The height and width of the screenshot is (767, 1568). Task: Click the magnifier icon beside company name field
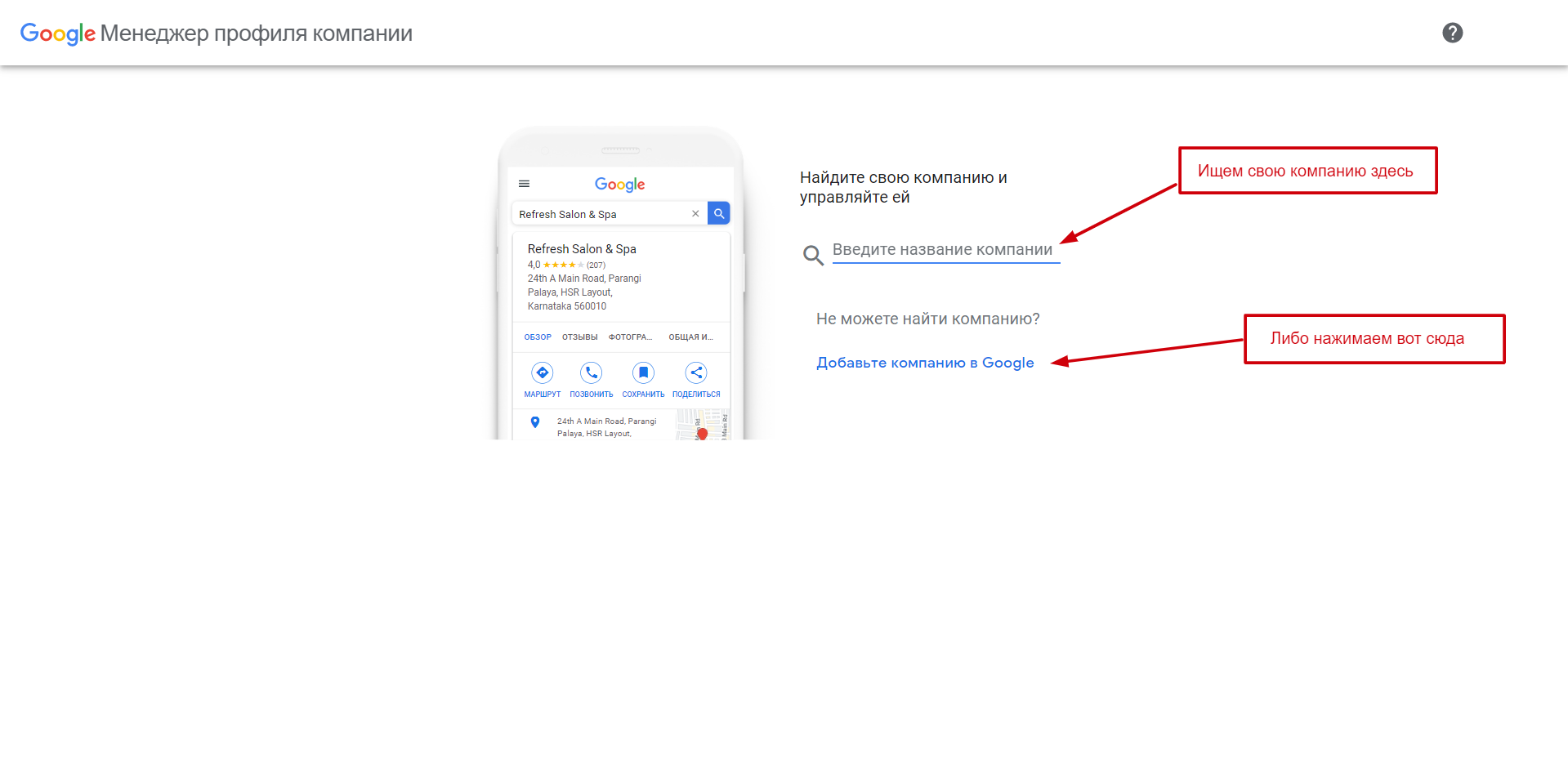click(813, 256)
